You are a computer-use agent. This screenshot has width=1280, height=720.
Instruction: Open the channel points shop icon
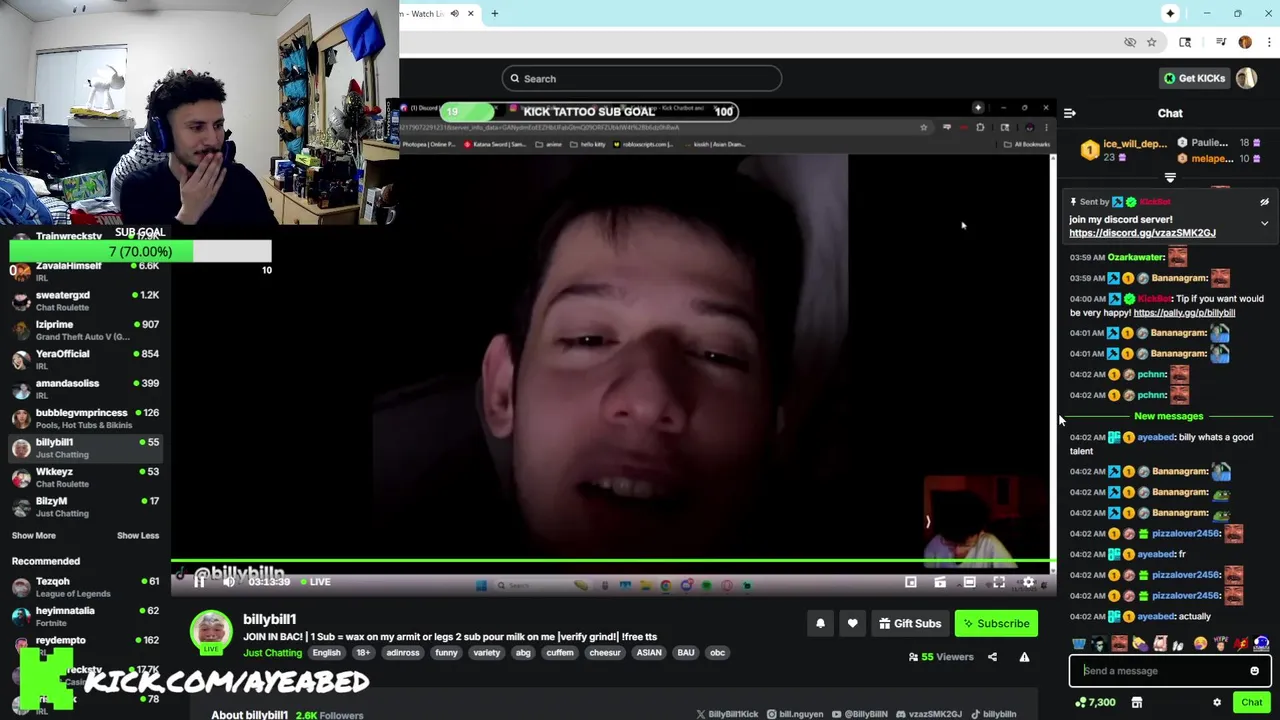[x=1136, y=702]
